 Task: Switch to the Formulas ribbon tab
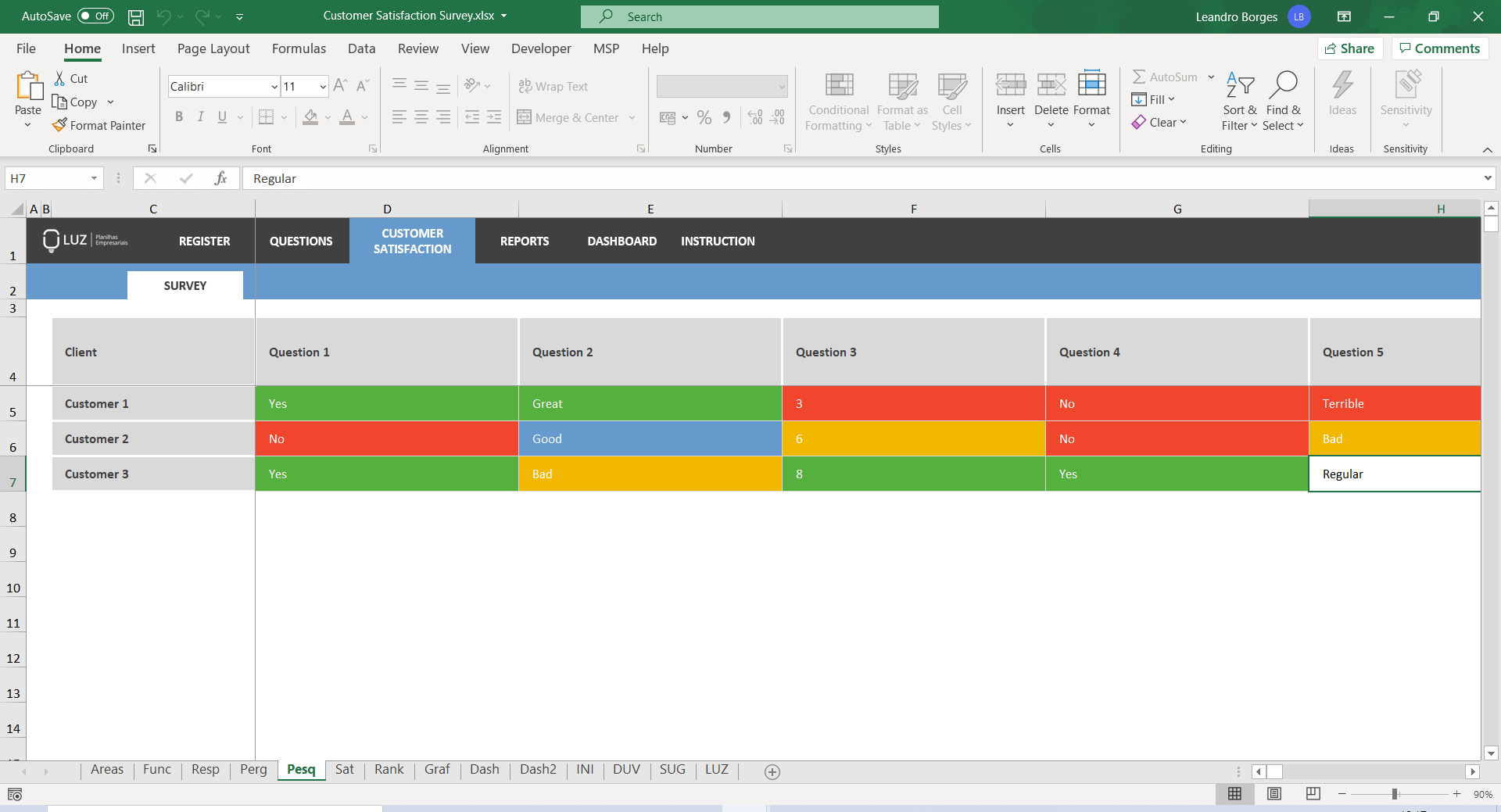point(299,48)
